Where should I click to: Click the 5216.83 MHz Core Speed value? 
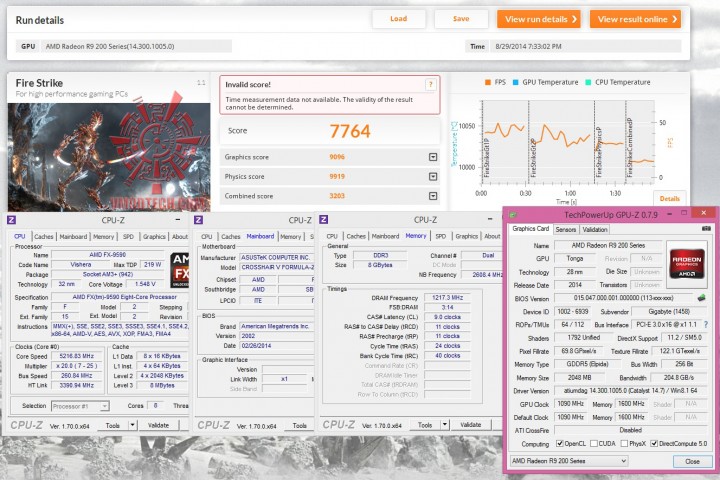coord(77,356)
